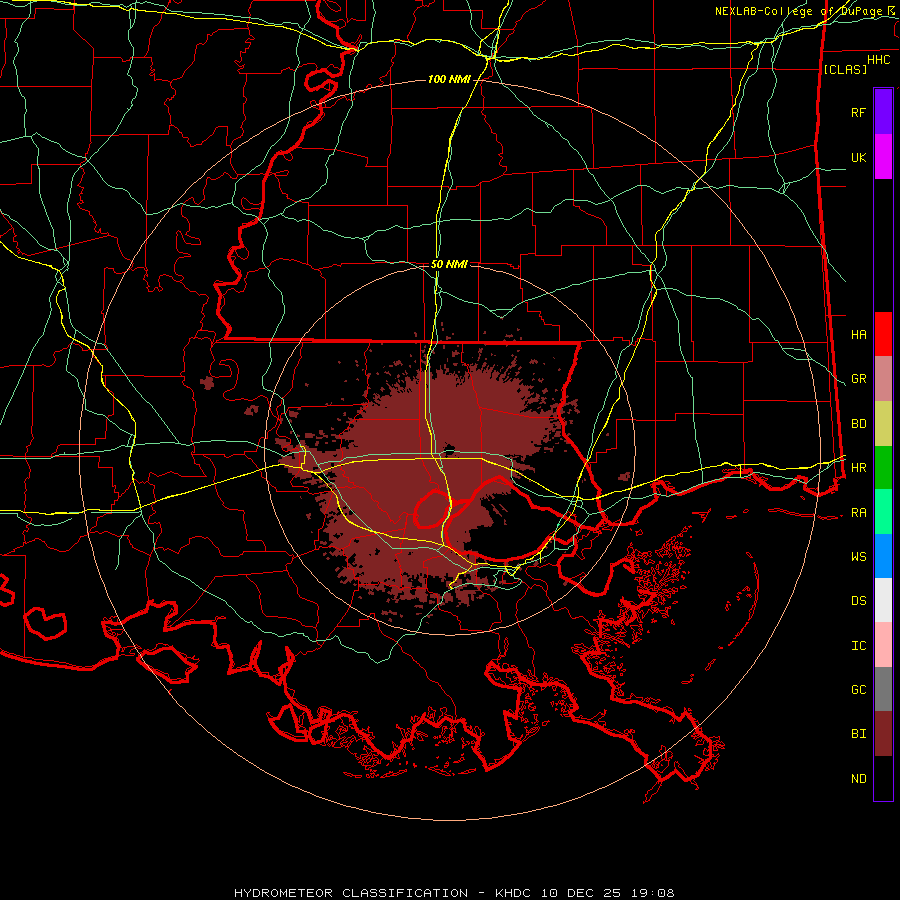
Task: Click the RF legend label
Action: pyautogui.click(x=858, y=112)
